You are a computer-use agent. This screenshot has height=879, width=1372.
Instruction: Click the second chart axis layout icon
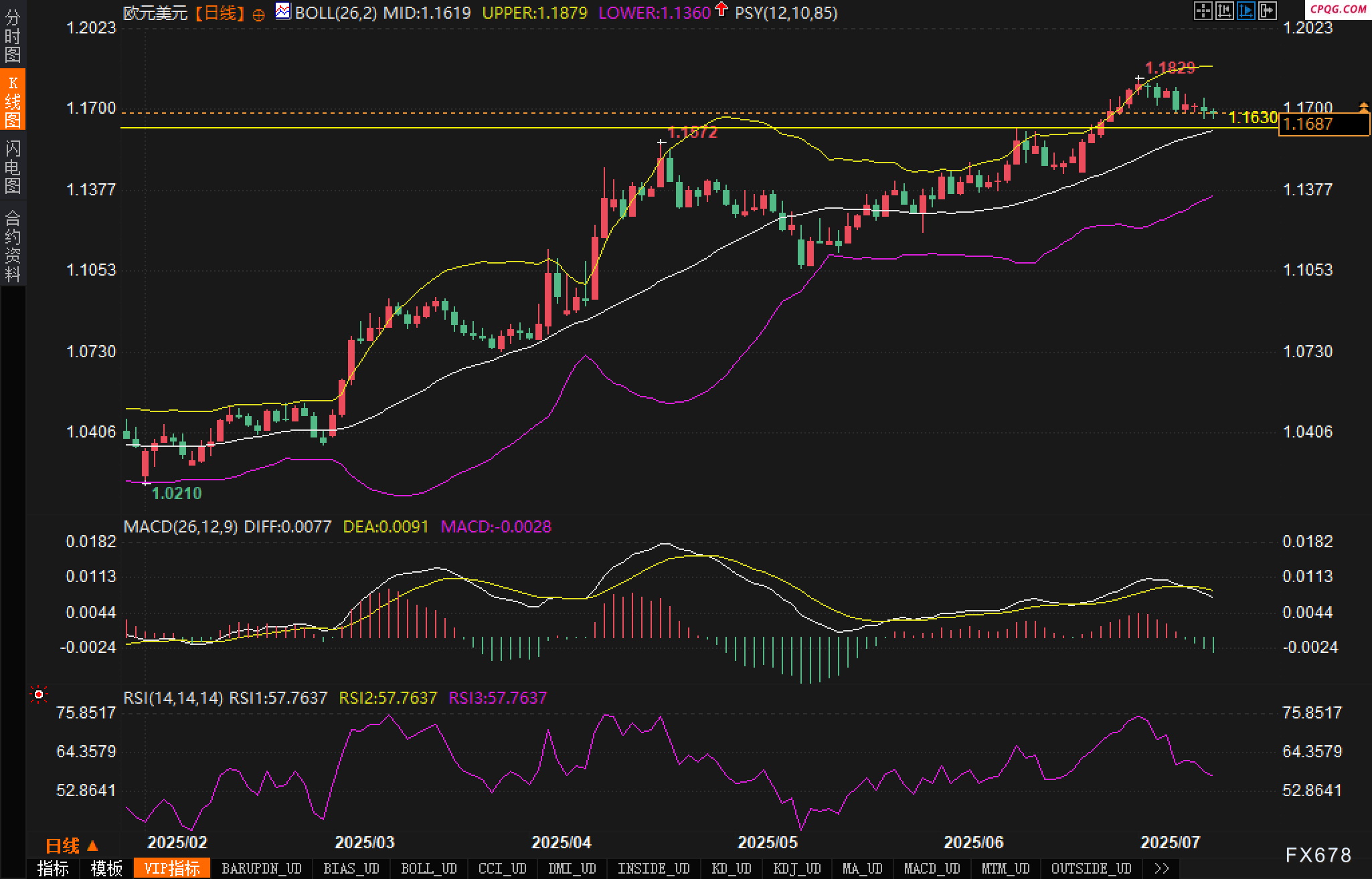[1224, 11]
